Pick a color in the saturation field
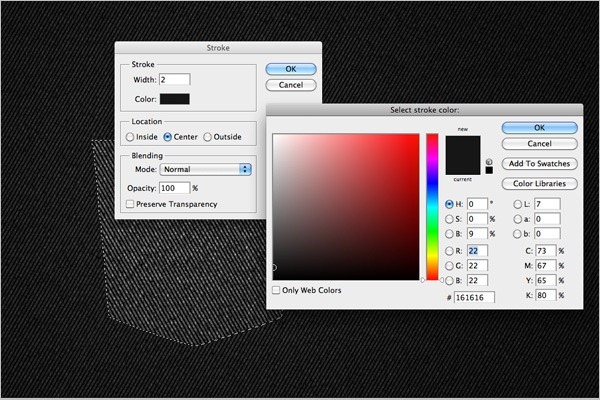The height and width of the screenshot is (400, 600). pyautogui.click(x=346, y=207)
